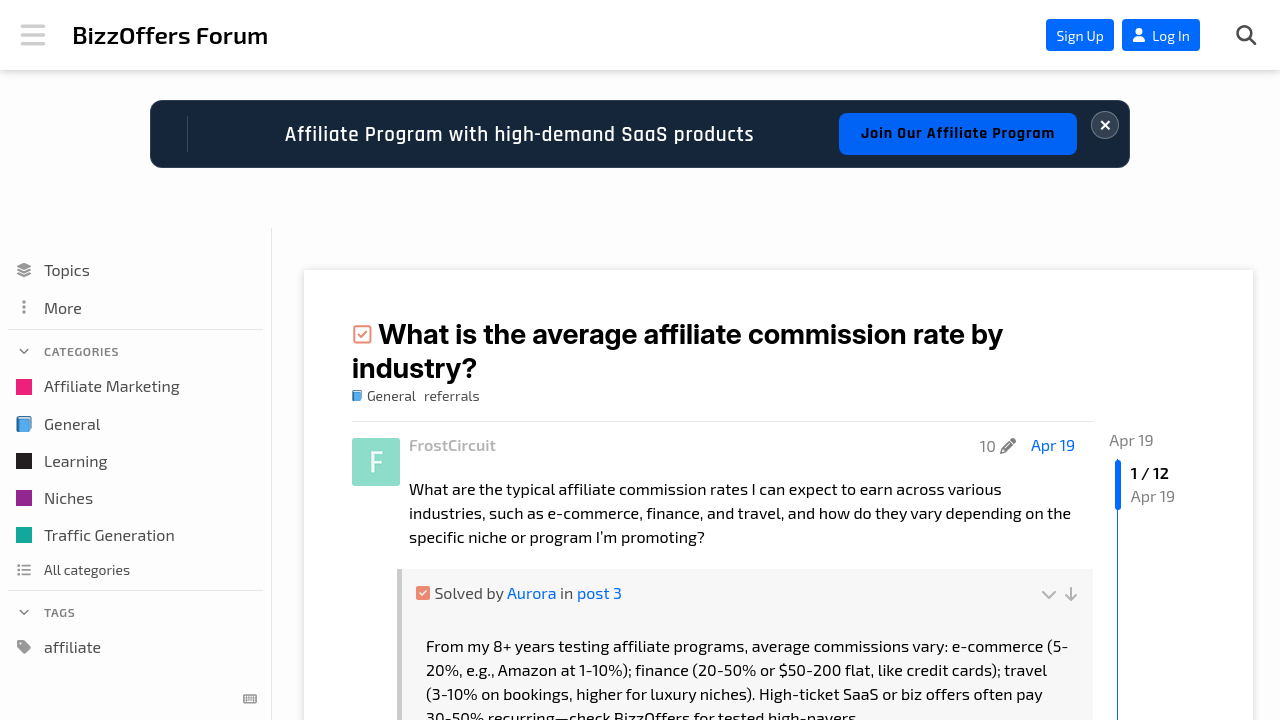Open the referrals tag
Image resolution: width=1280 pixels, height=720 pixels.
[452, 396]
